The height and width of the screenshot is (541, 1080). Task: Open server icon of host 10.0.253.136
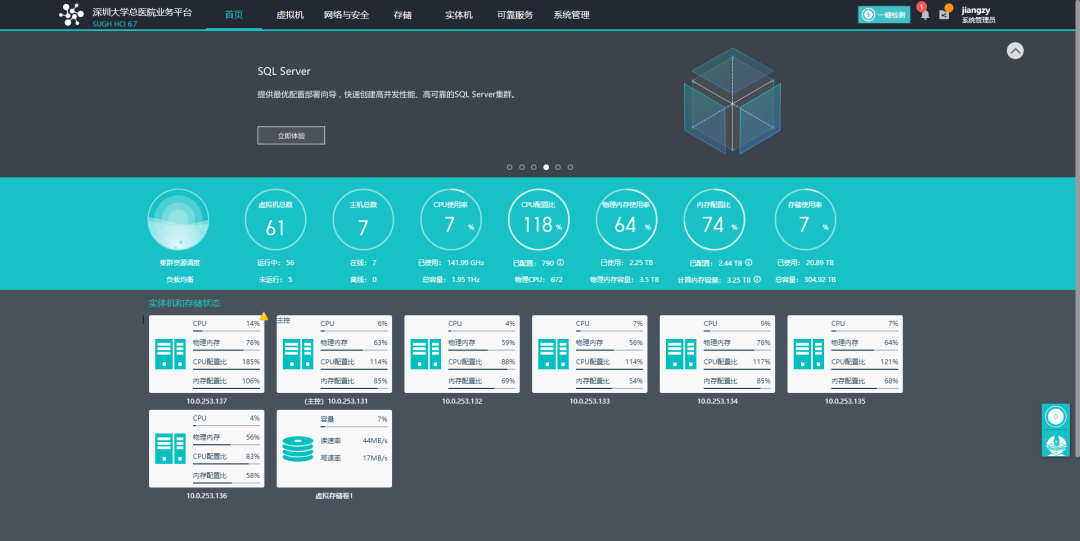pos(170,449)
